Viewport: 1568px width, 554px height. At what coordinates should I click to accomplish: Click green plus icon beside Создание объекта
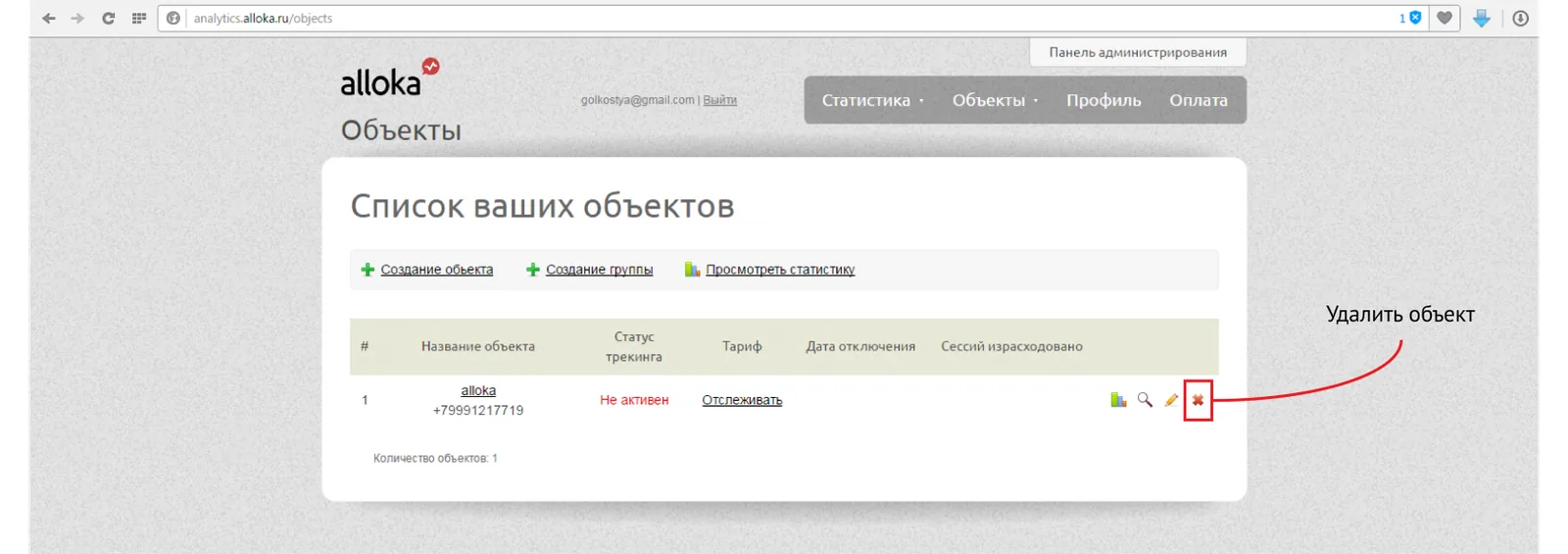coord(367,270)
